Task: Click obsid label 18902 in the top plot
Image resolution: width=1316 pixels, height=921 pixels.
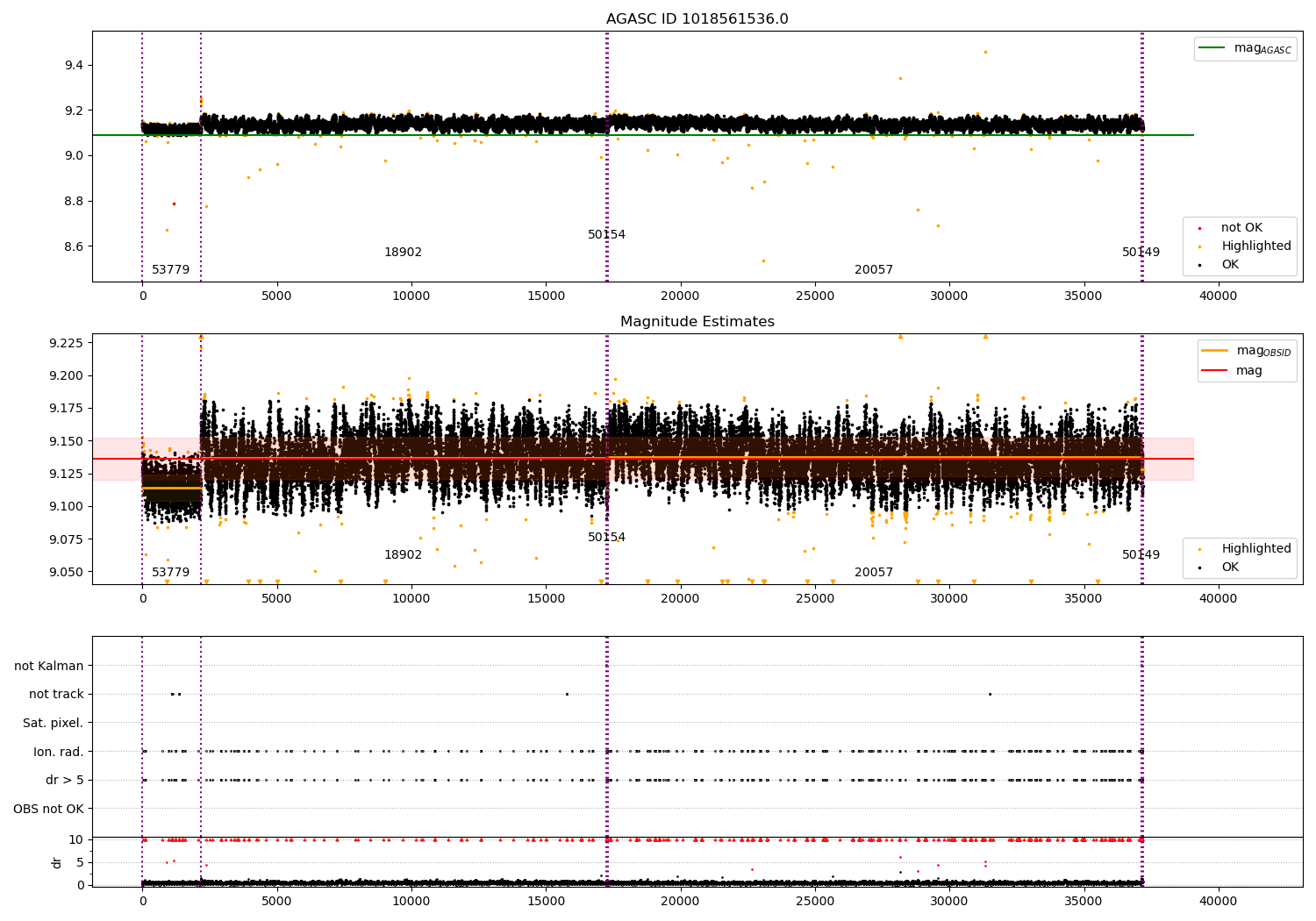Action: pos(403,253)
